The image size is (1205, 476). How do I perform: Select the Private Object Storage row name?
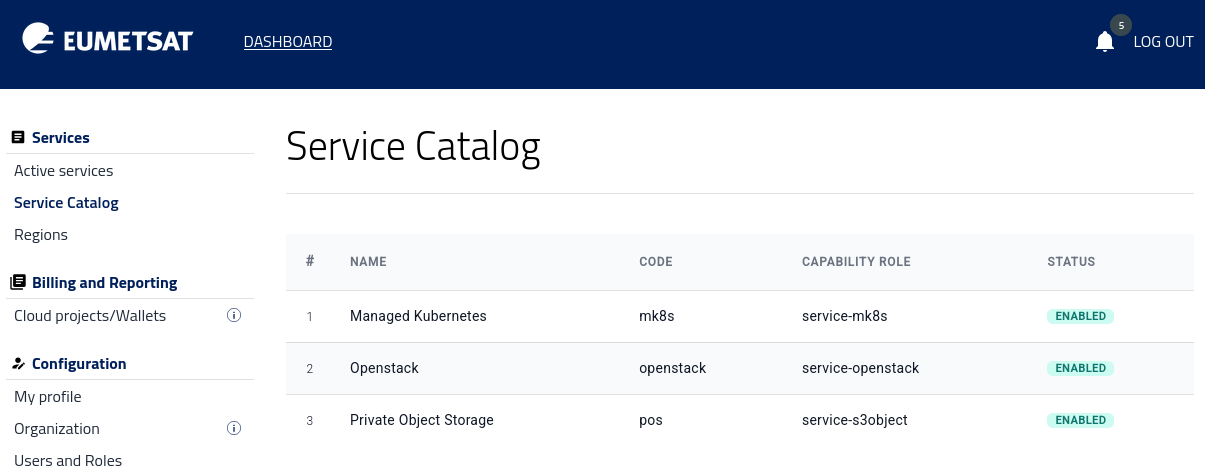[x=422, y=420]
